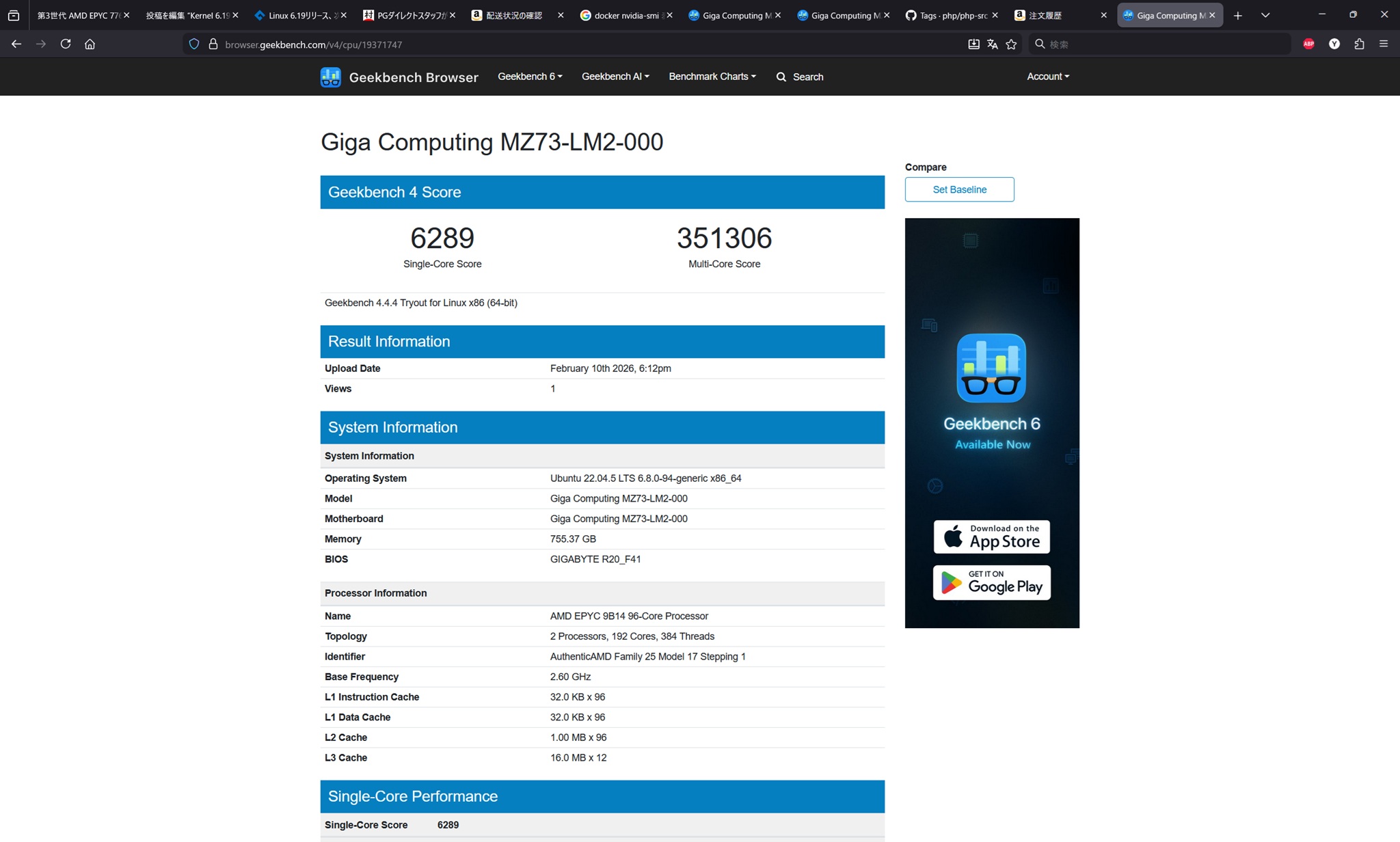1400x842 pixels.
Task: Expand the Geekbench AI dropdown menu
Action: (x=615, y=77)
